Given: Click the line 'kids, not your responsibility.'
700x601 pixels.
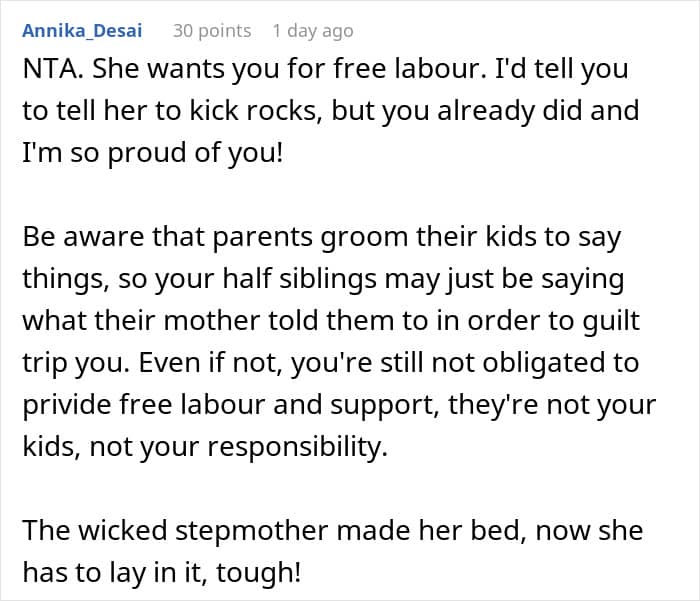Looking at the screenshot, I should (x=205, y=447).
